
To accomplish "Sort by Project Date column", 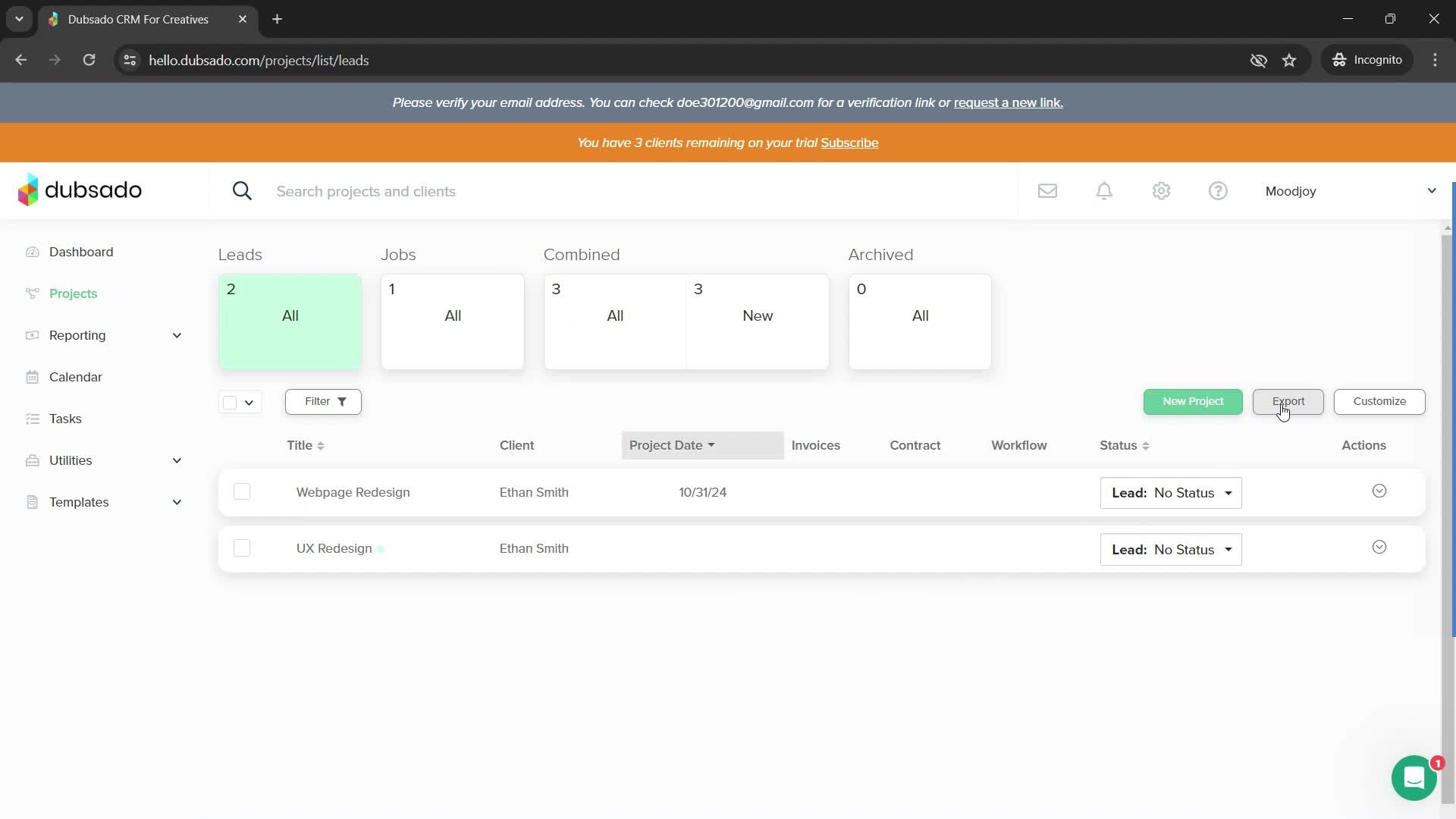I will coord(702,445).
